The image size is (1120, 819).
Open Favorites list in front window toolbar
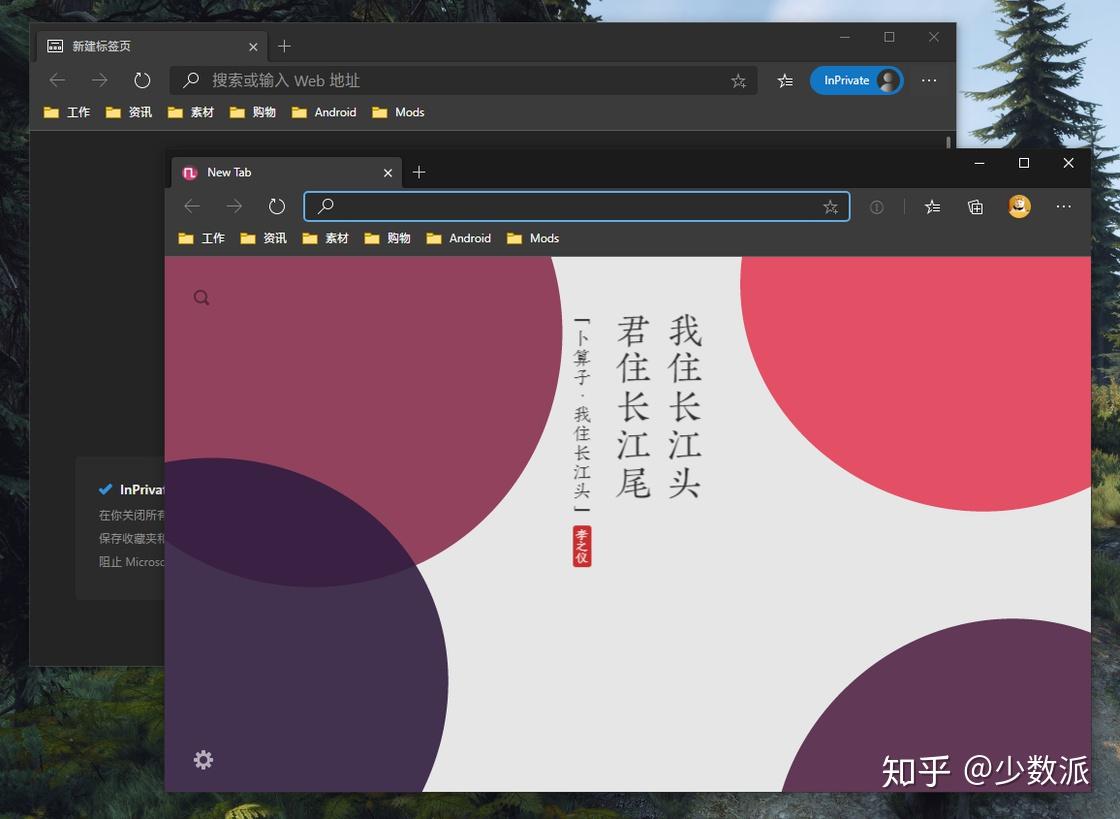click(932, 207)
